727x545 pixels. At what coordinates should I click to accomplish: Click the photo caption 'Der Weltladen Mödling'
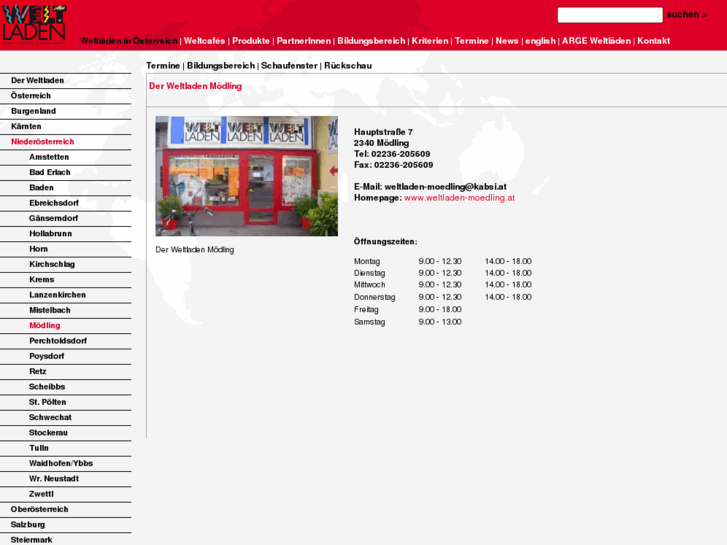point(195,250)
